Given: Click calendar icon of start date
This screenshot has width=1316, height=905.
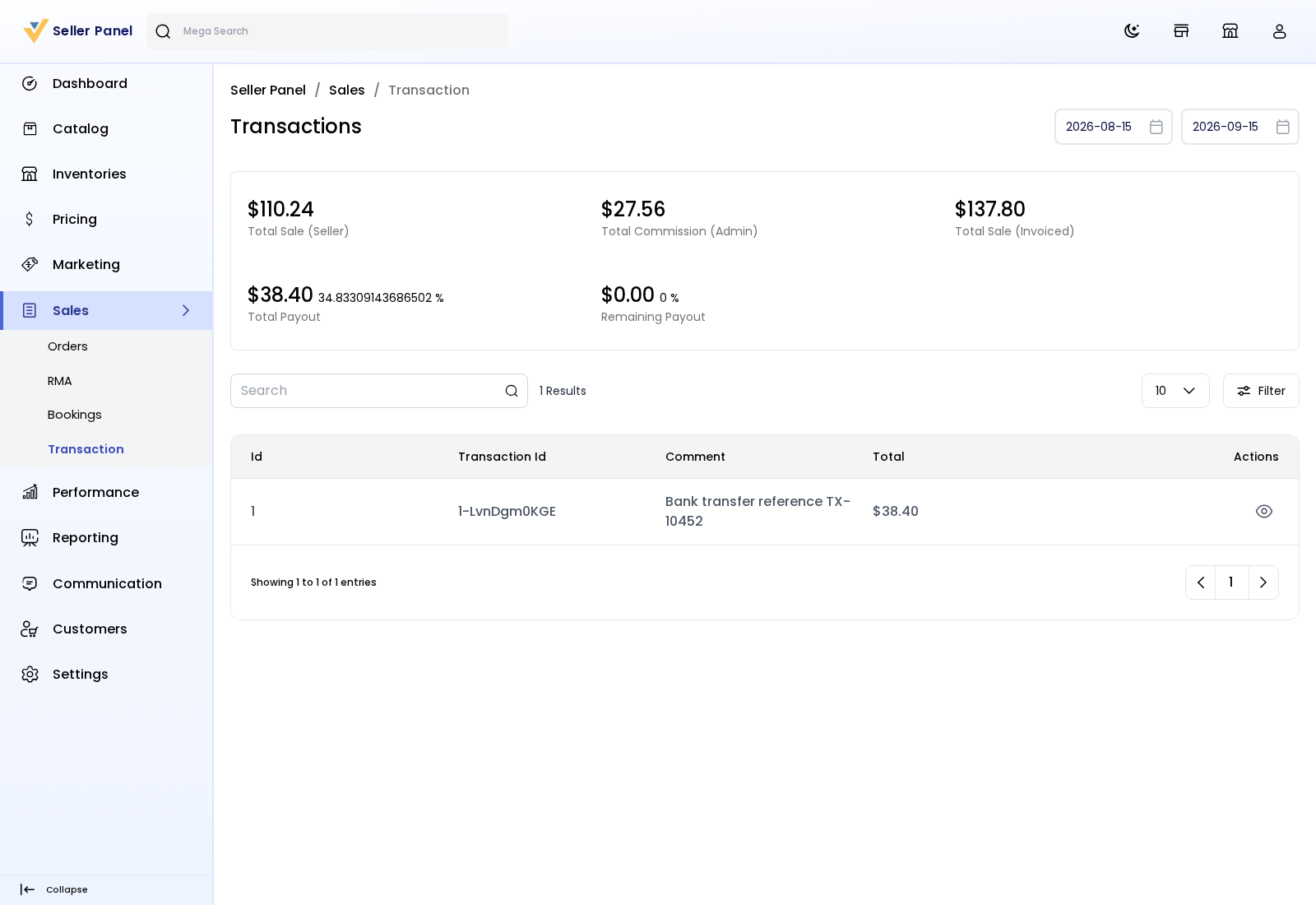Looking at the screenshot, I should click(1156, 127).
